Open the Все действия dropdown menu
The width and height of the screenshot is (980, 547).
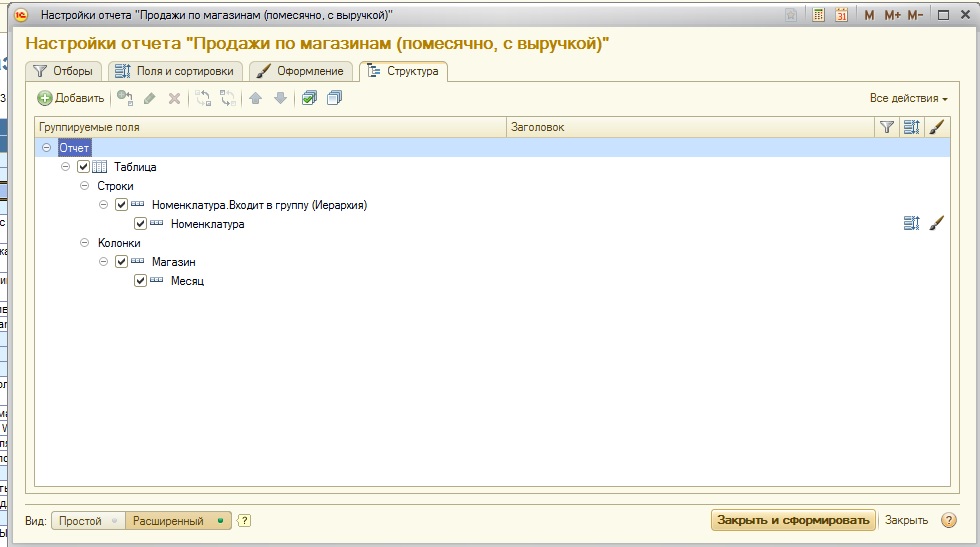pyautogui.click(x=908, y=98)
